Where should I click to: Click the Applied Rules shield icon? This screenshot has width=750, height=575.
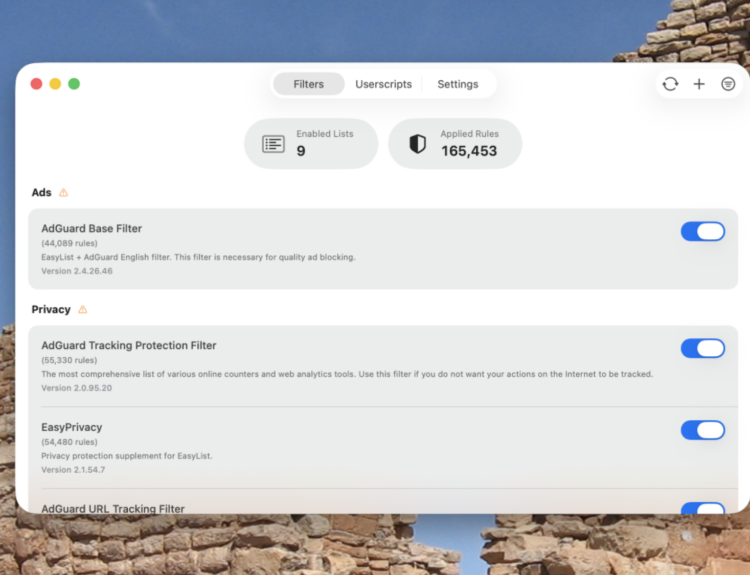coord(418,144)
